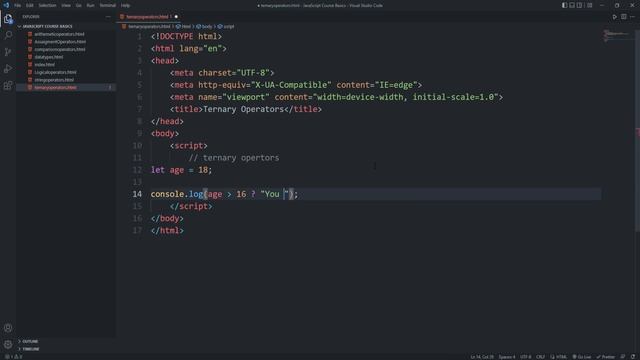The image size is (640, 360).
Task: Change Spaces: 4 indentation setting
Action: pyautogui.click(x=507, y=357)
